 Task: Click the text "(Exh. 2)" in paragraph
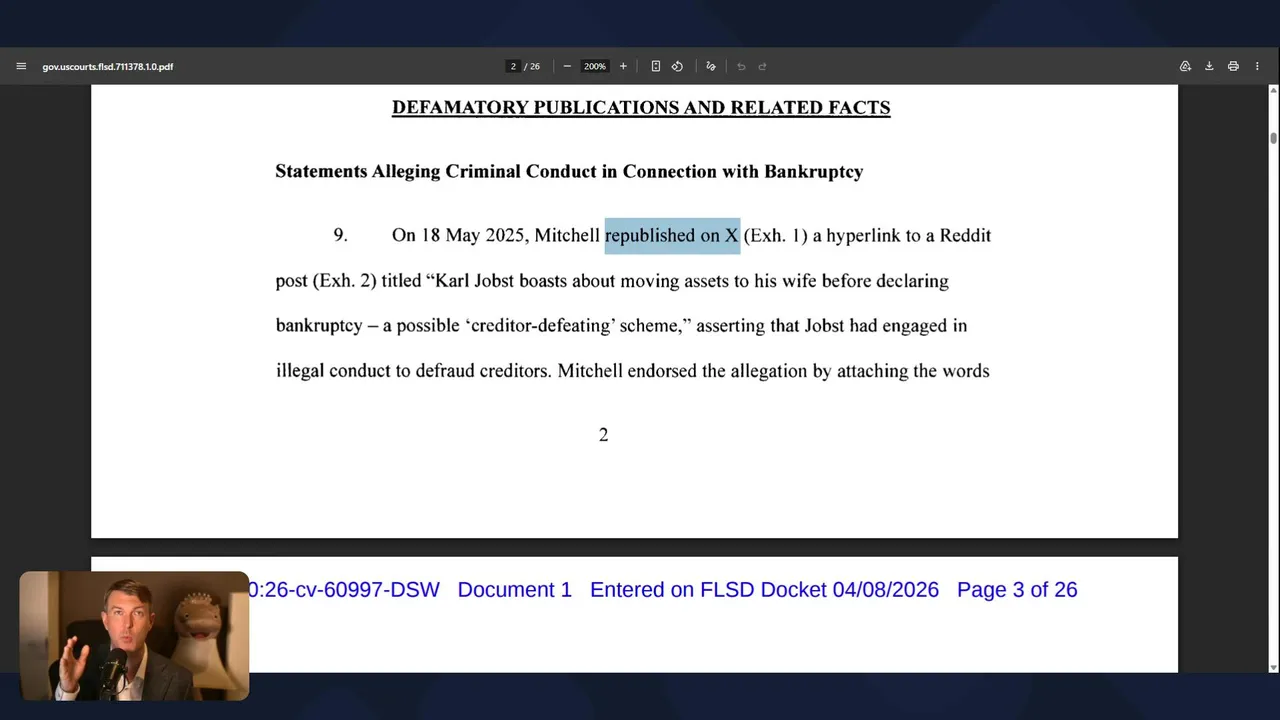point(344,281)
